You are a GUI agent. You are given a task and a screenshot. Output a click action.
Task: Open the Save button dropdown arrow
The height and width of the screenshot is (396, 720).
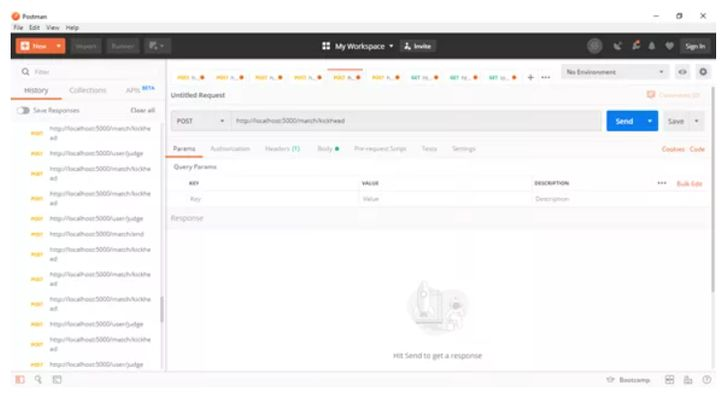coord(697,121)
